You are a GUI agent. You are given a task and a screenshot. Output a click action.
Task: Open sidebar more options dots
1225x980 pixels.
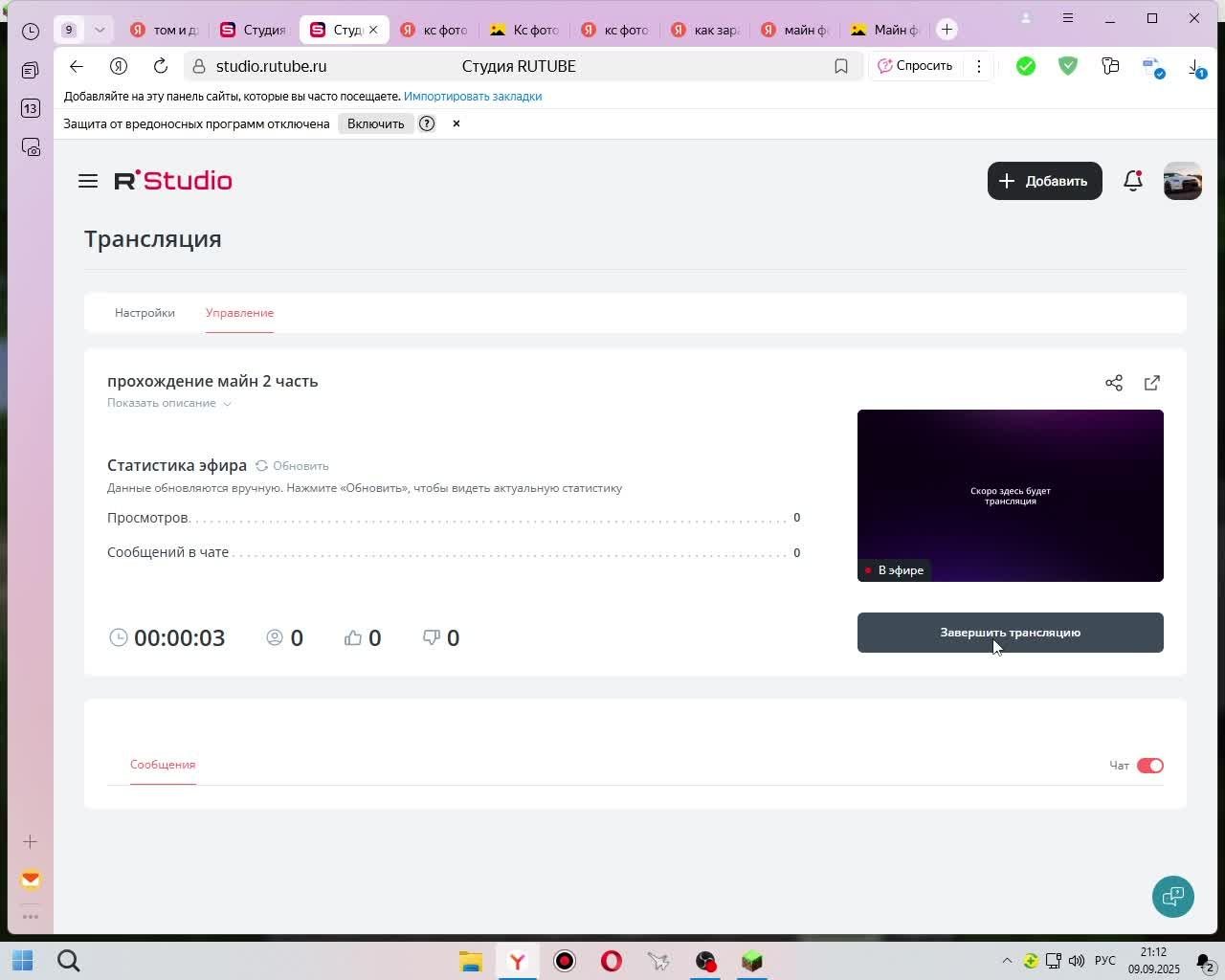31,917
